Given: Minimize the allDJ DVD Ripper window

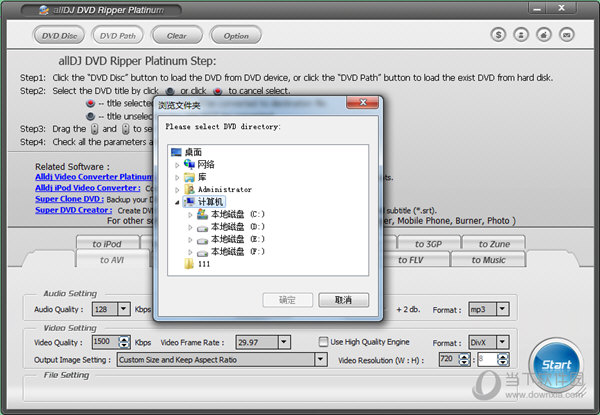Looking at the screenshot, I should pos(537,8).
